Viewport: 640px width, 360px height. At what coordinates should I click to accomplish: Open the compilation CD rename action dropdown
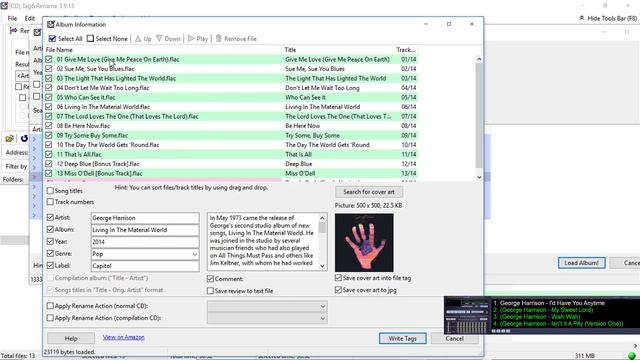pyautogui.click(x=322, y=318)
